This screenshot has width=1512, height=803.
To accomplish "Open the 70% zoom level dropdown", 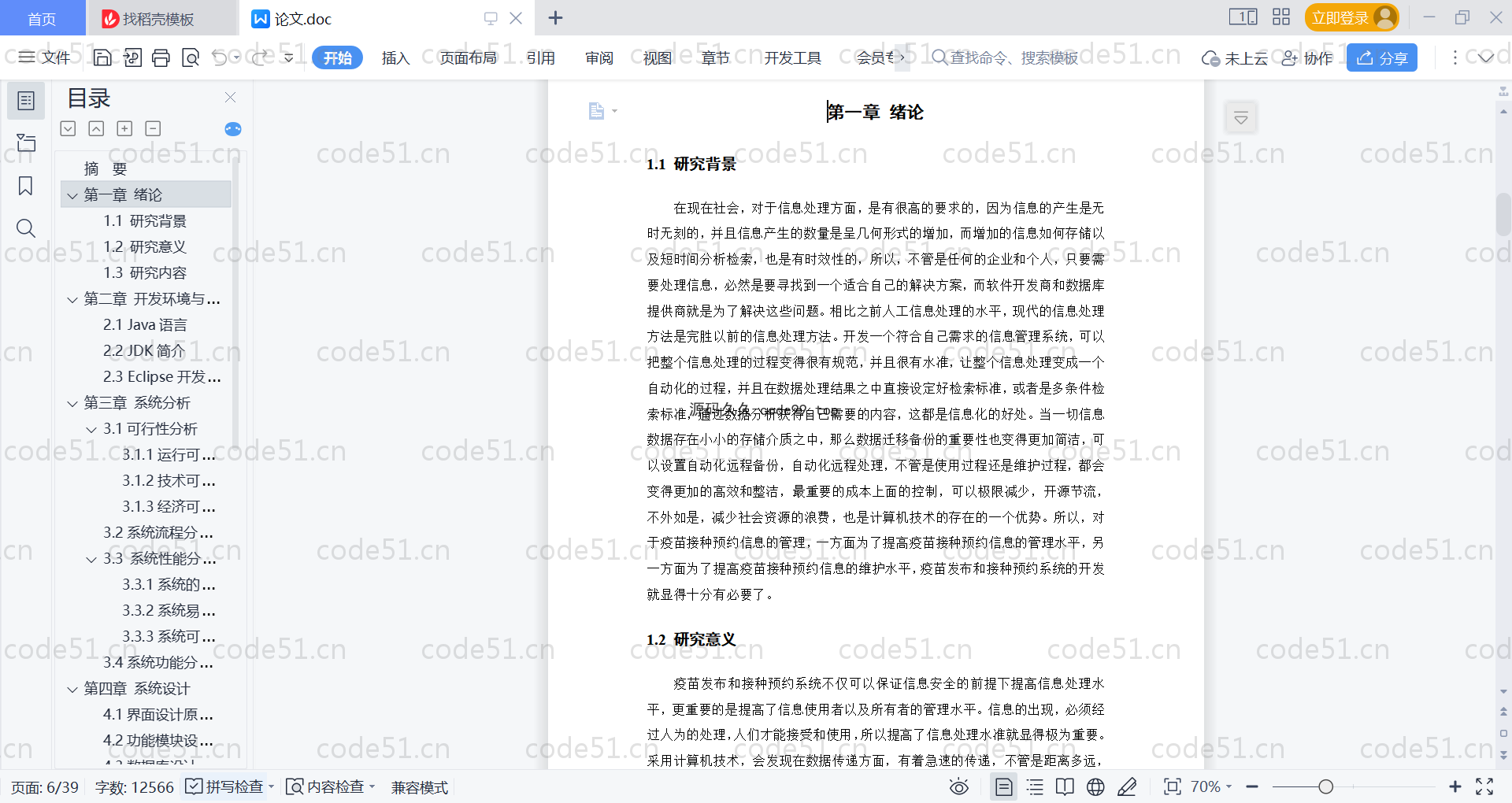I will [1211, 786].
